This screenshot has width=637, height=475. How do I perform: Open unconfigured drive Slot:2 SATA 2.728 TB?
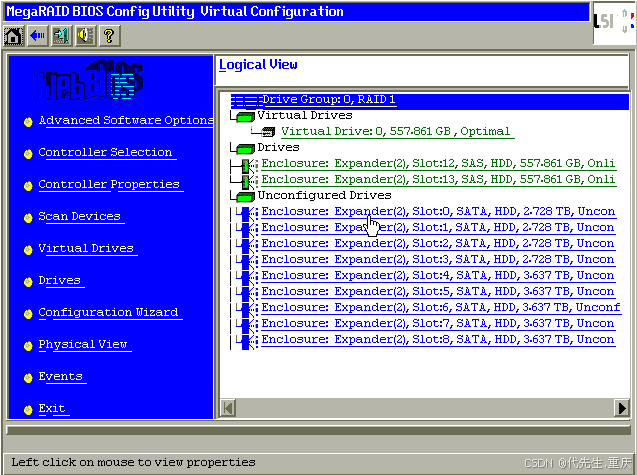click(438, 244)
